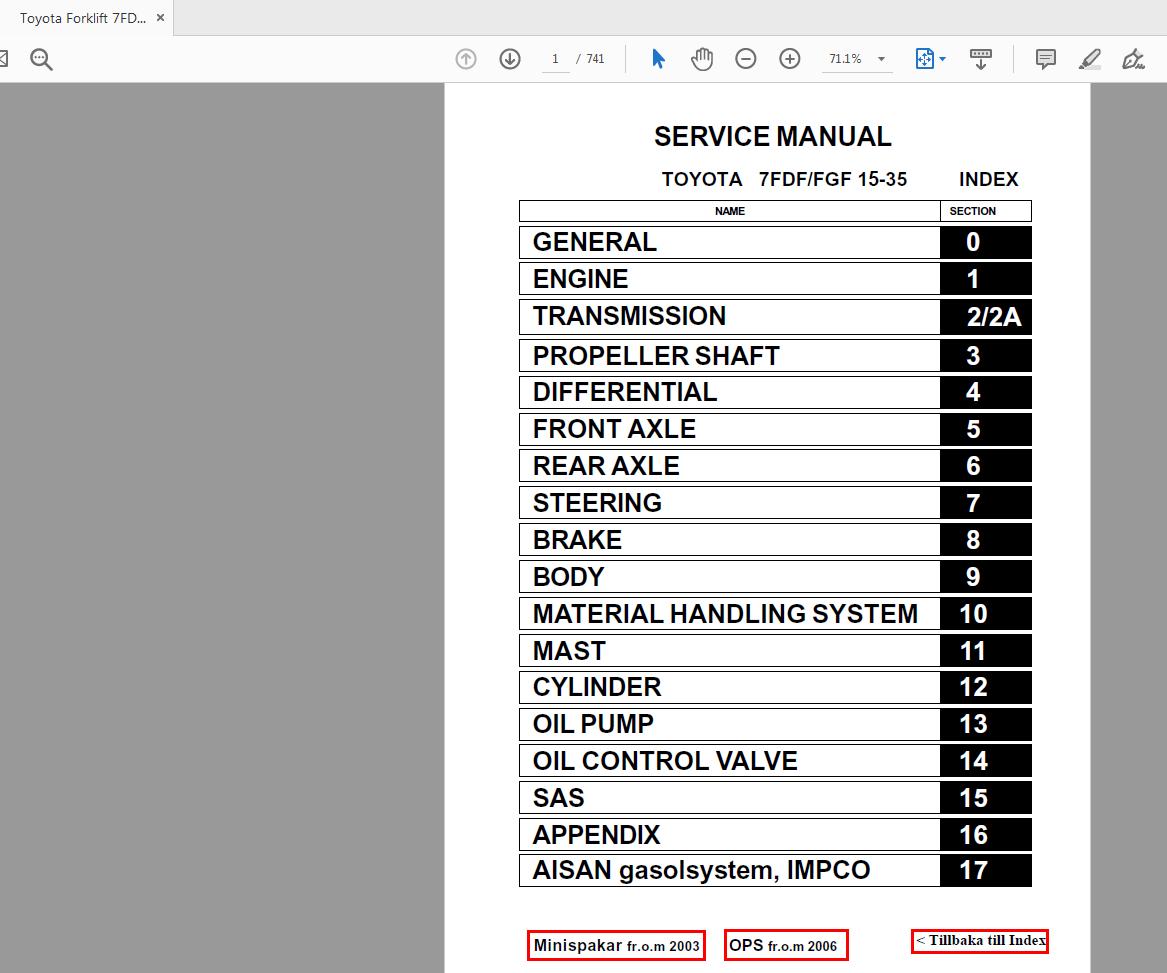Open the PROPELLER SHAFT section

(x=729, y=356)
